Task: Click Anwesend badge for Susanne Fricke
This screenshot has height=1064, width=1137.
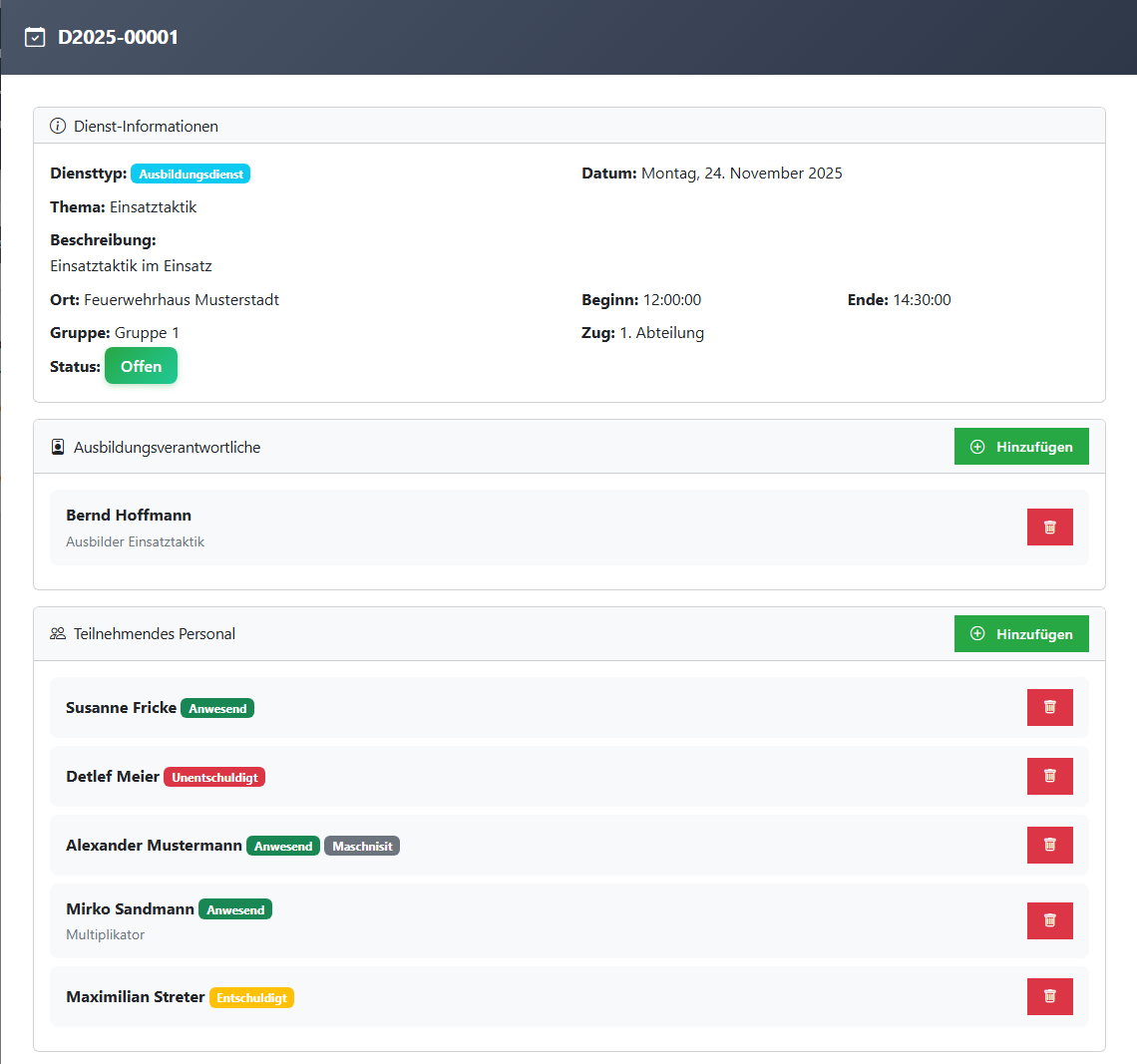Action: pos(217,709)
